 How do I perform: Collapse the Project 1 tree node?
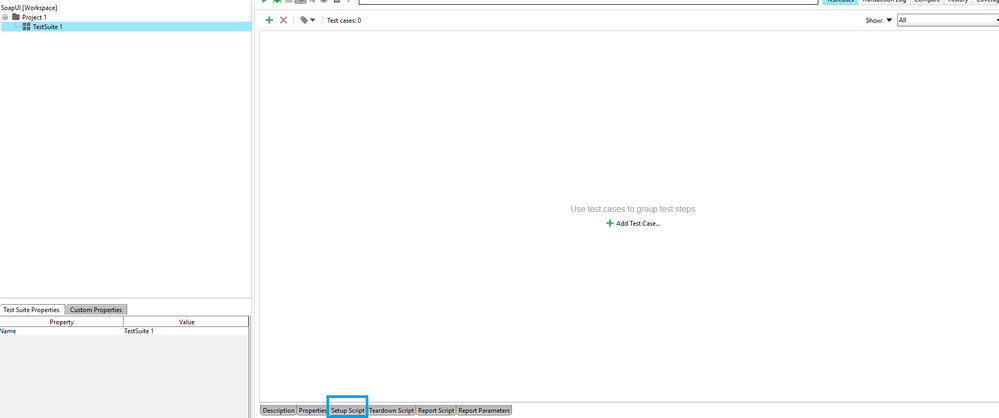(6, 17)
